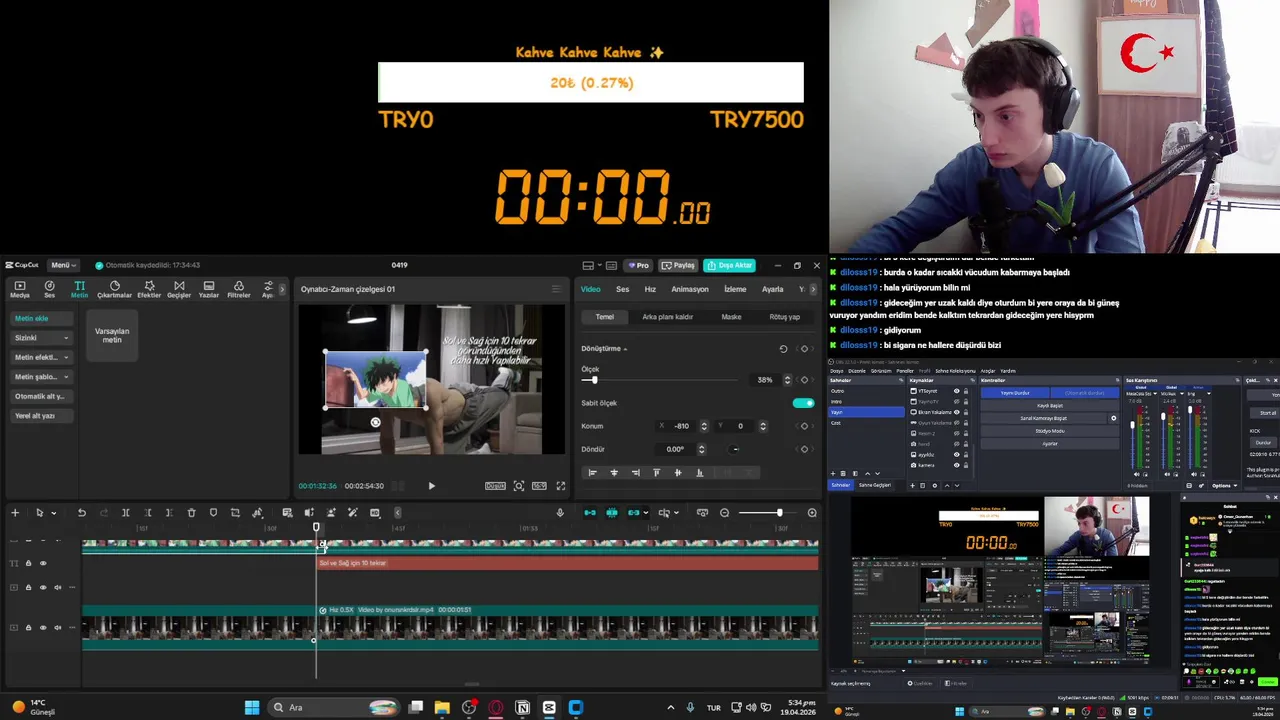Hide YTSeyret source in OBS
The height and width of the screenshot is (720, 1280).
(x=956, y=391)
